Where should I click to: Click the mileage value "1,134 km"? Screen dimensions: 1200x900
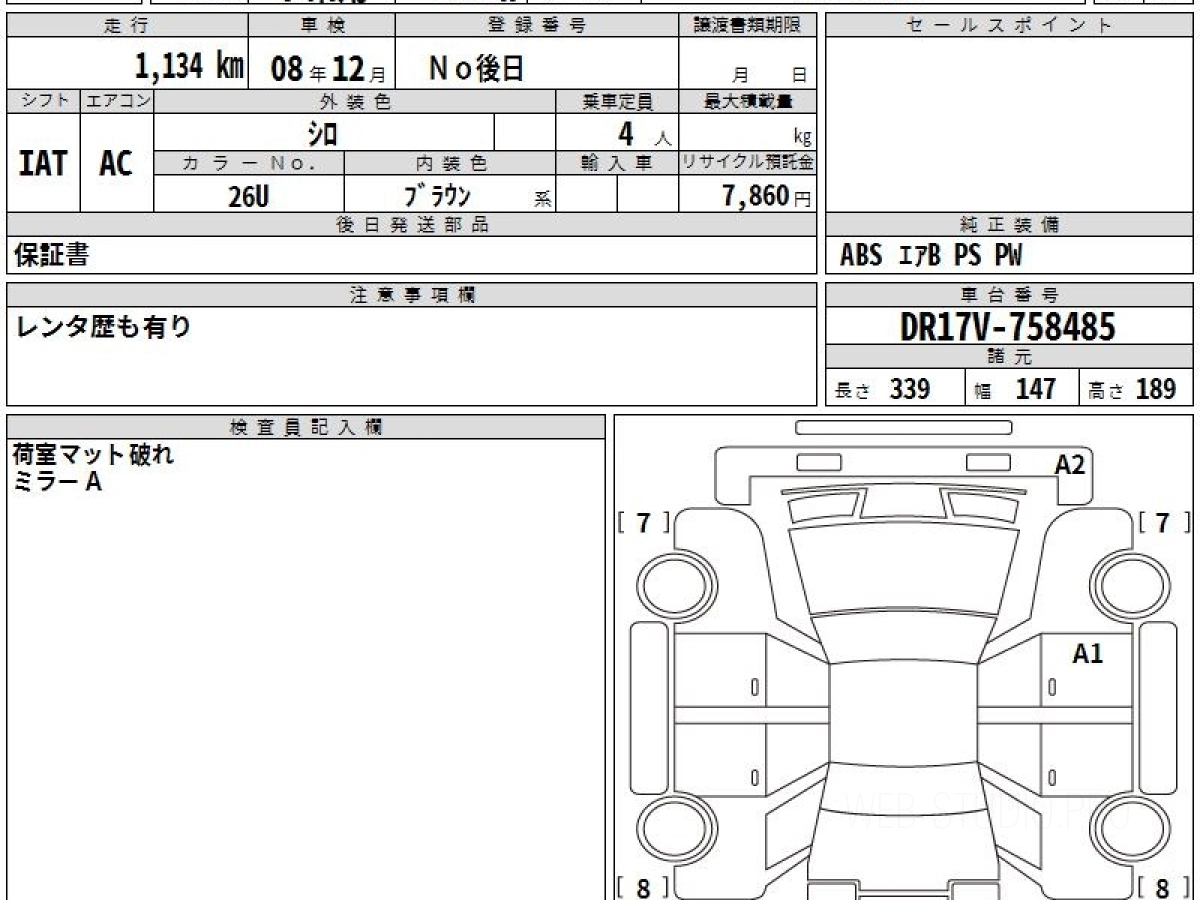point(190,66)
